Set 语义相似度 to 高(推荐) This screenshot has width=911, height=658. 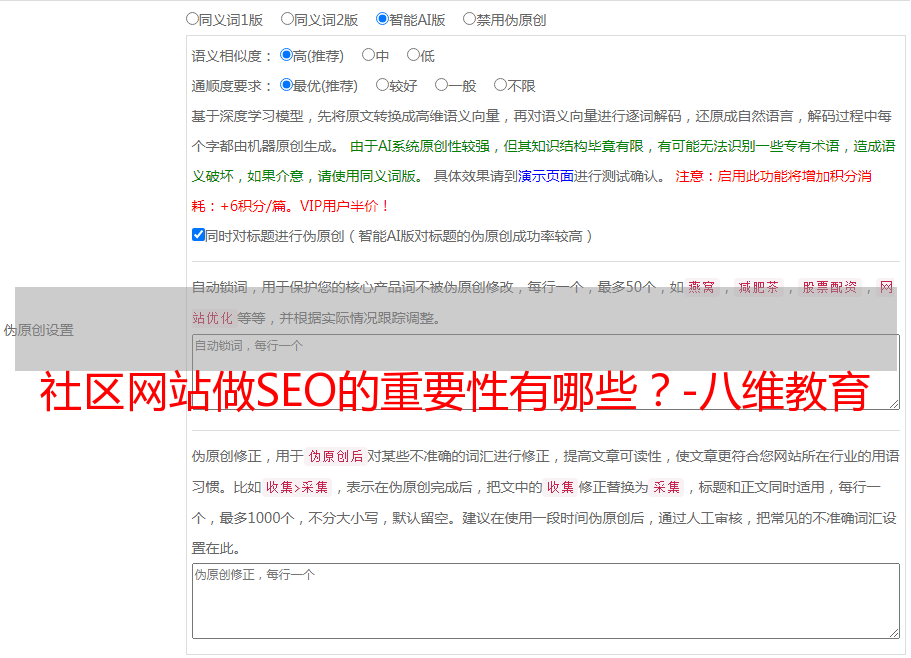coord(286,55)
